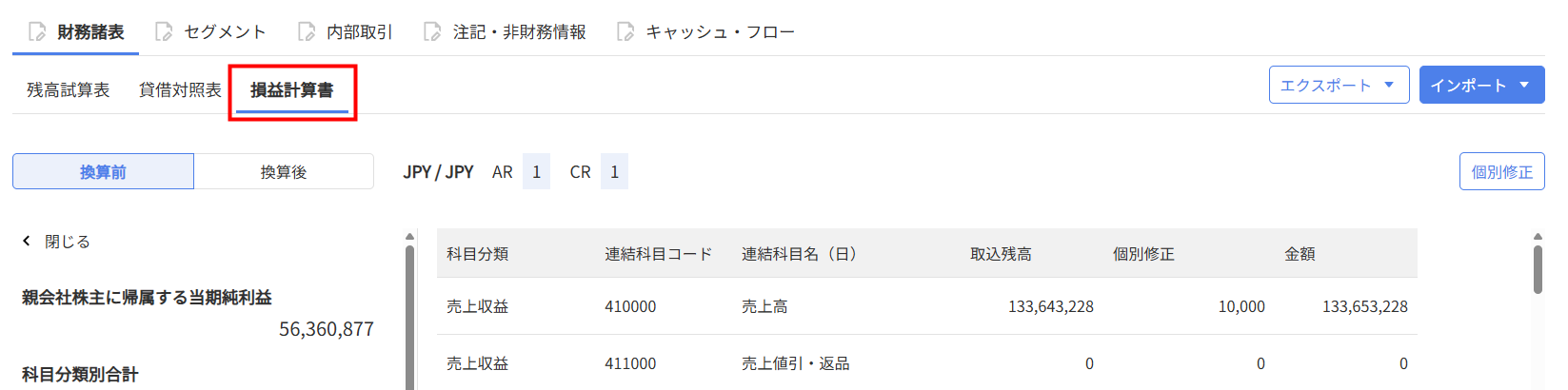Click the 内部取引 document icon
Image resolution: width=1568 pixels, height=390 pixels.
[x=307, y=32]
